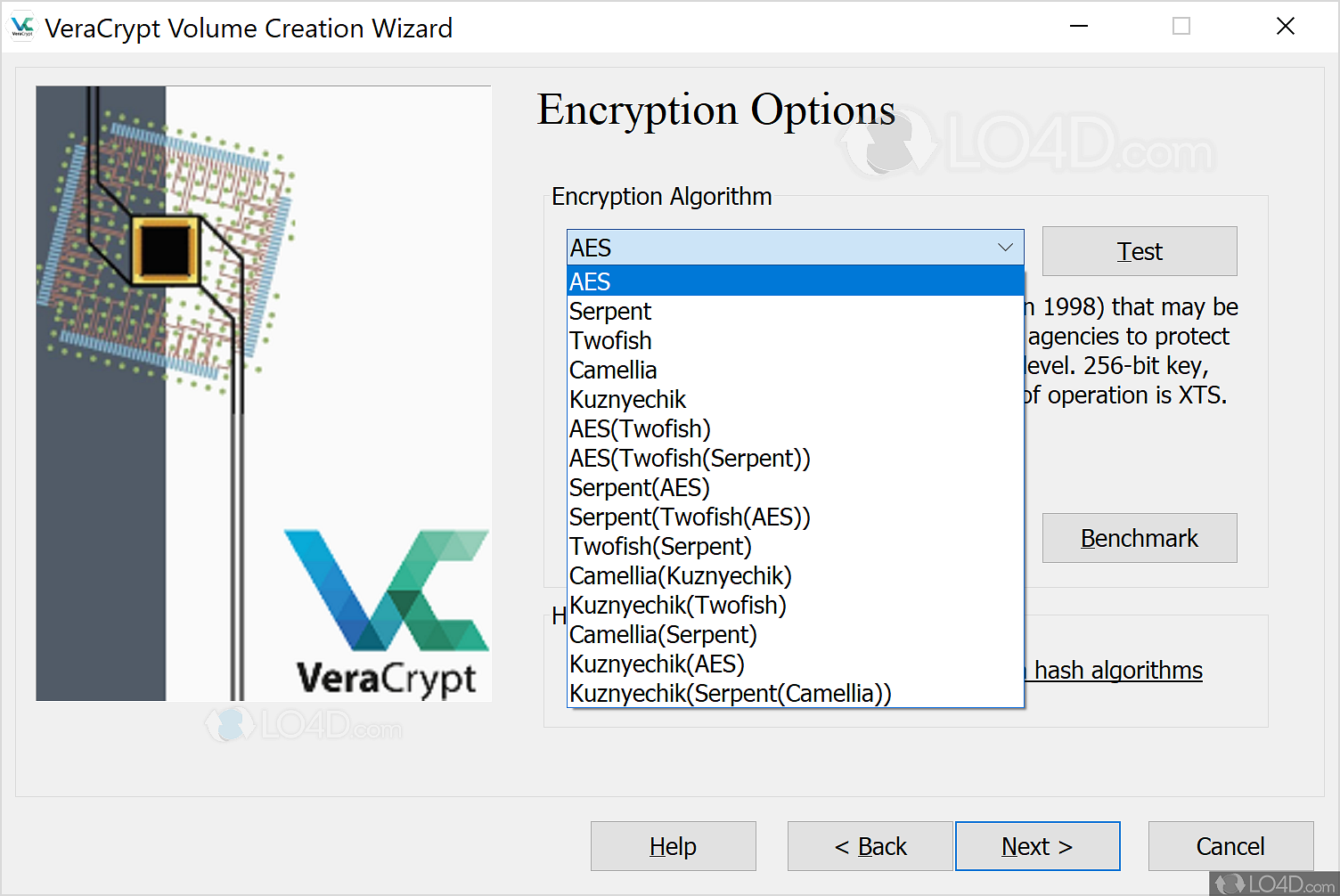Viewport: 1340px width, 896px height.
Task: Open the Benchmark tool
Action: 1139,538
